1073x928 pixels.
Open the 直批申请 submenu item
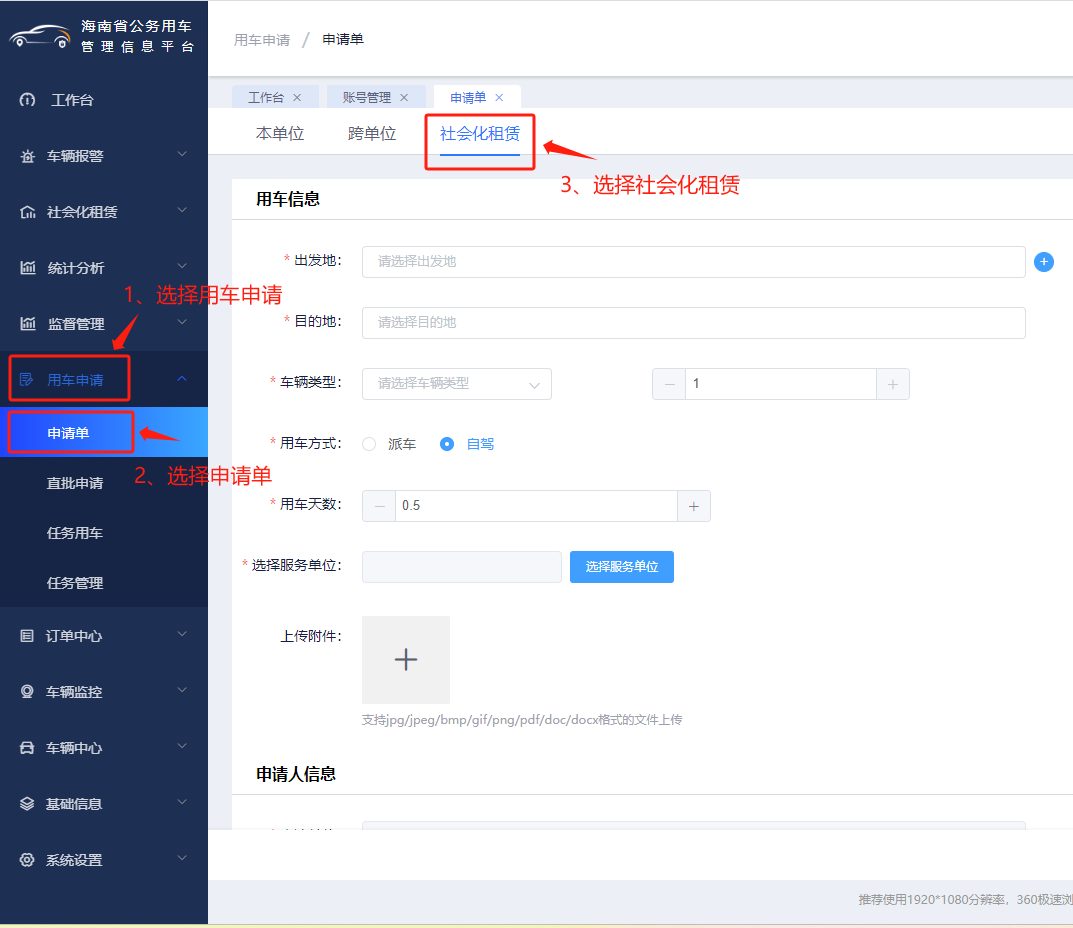click(x=75, y=483)
